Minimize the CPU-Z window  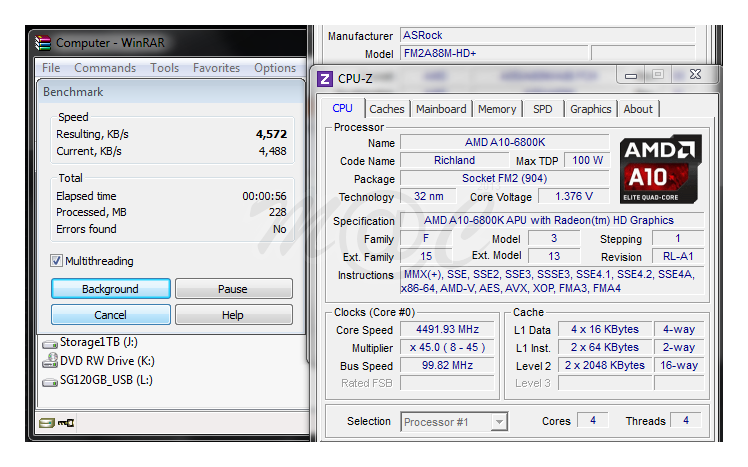click(630, 75)
